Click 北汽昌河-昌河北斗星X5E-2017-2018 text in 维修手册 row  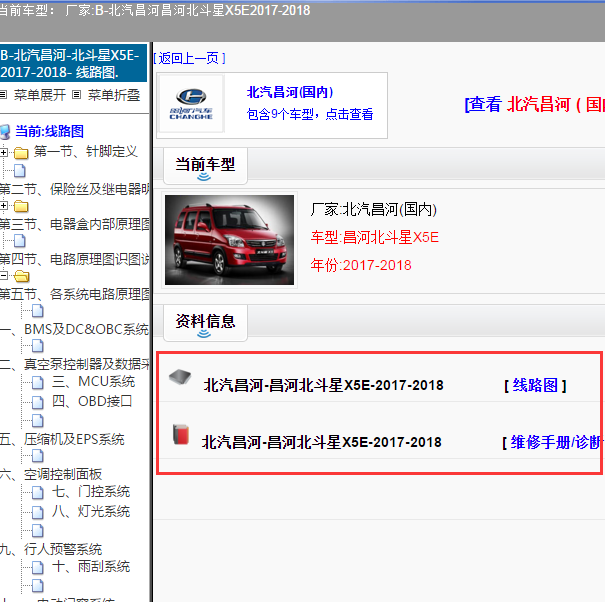321,442
